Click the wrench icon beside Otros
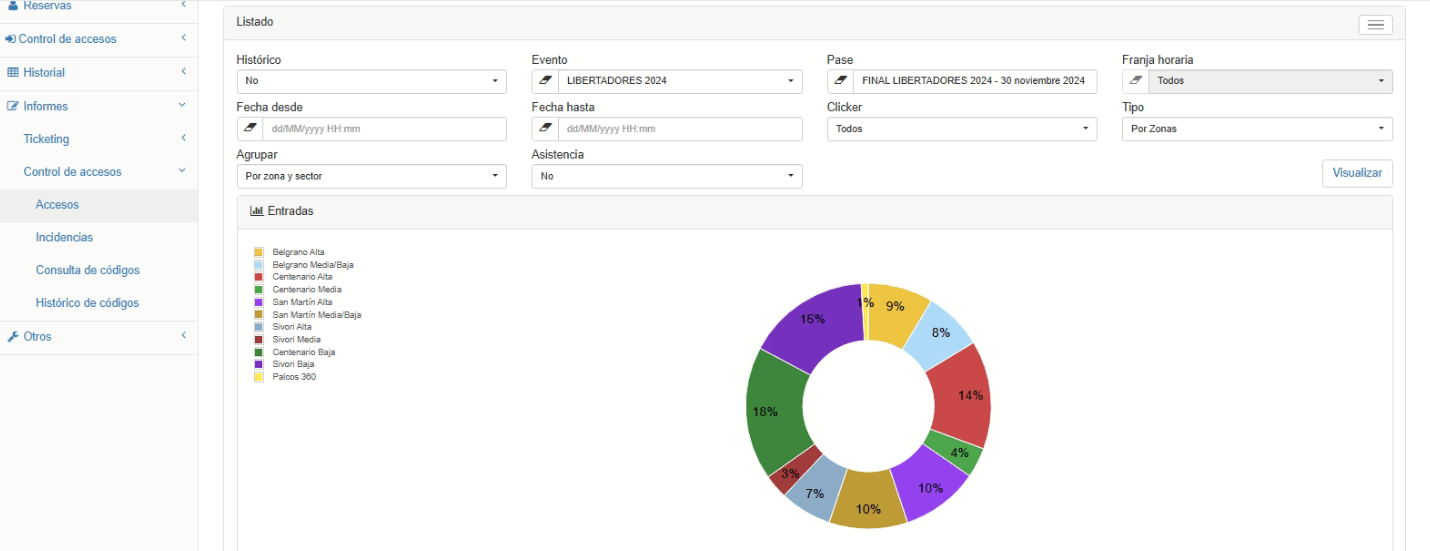1430x551 pixels. pyautogui.click(x=13, y=337)
